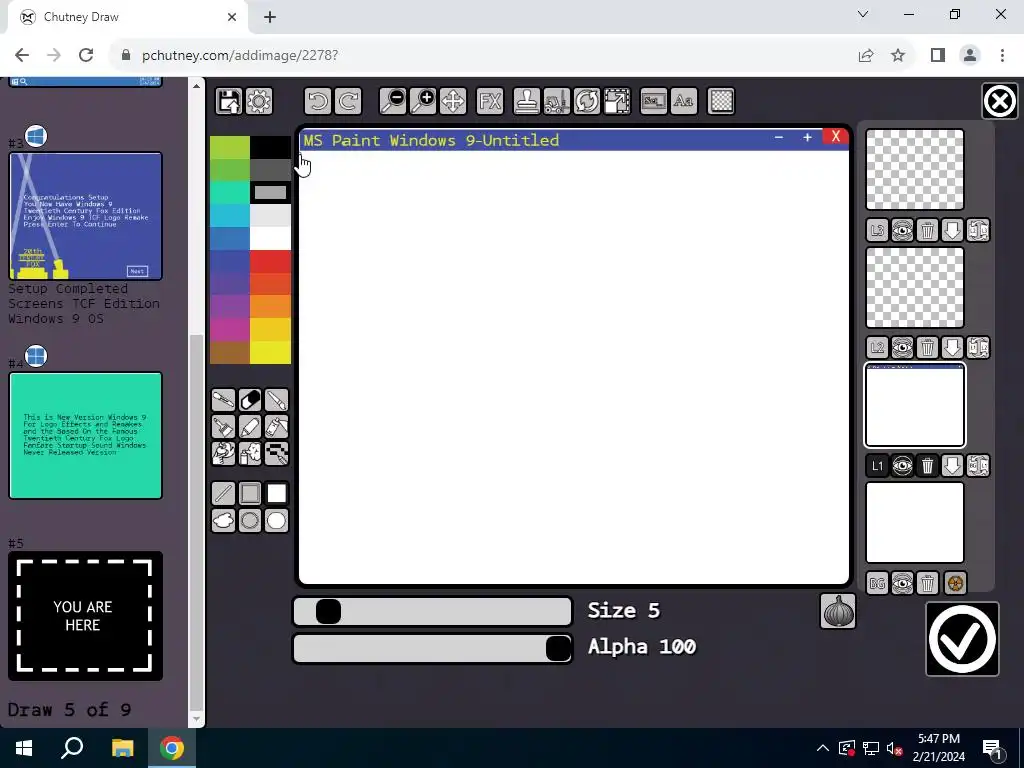
Task: Zoom in with the plus magnifier
Action: (423, 101)
